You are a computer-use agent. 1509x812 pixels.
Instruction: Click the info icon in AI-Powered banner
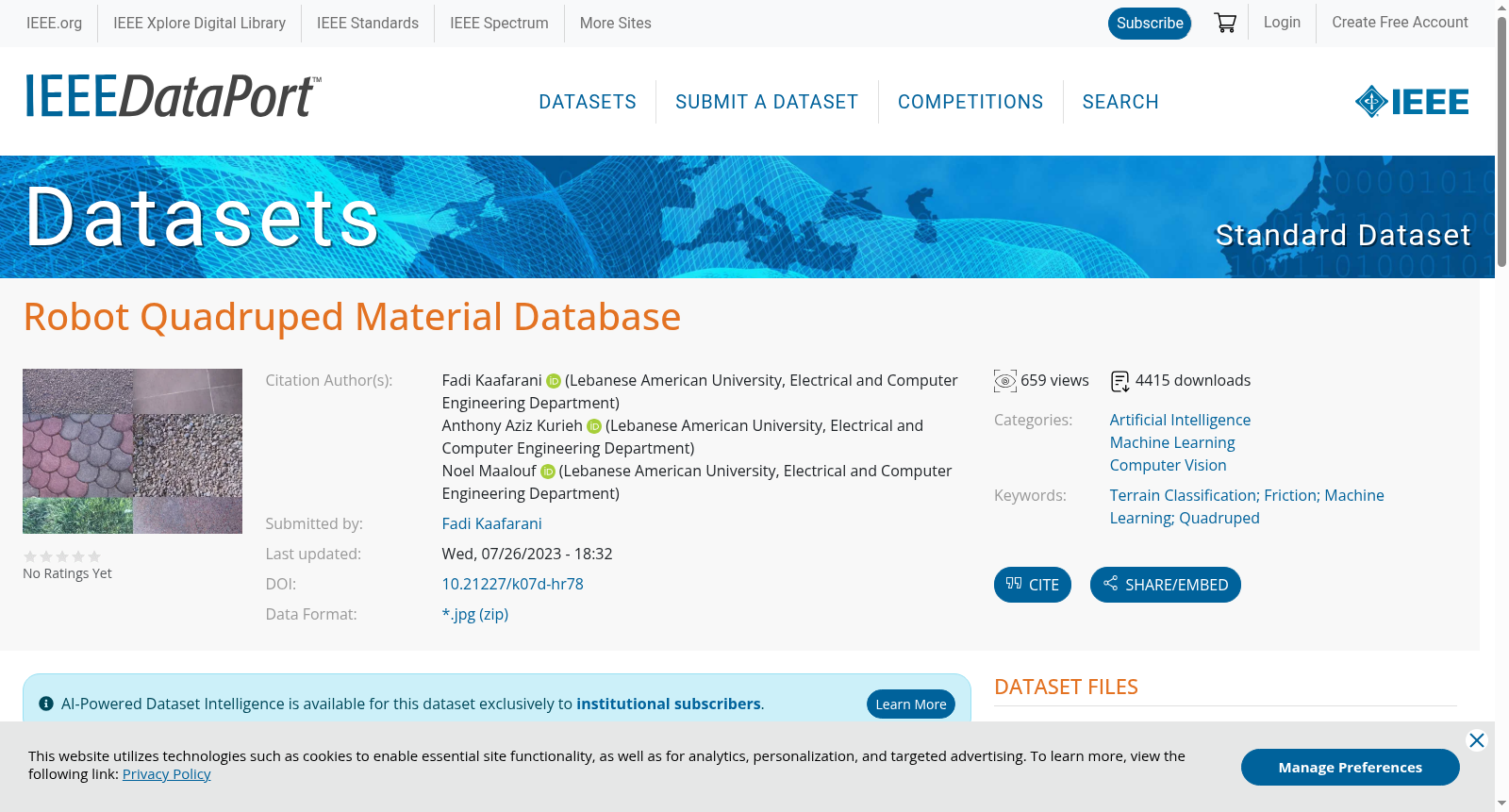[x=46, y=704]
